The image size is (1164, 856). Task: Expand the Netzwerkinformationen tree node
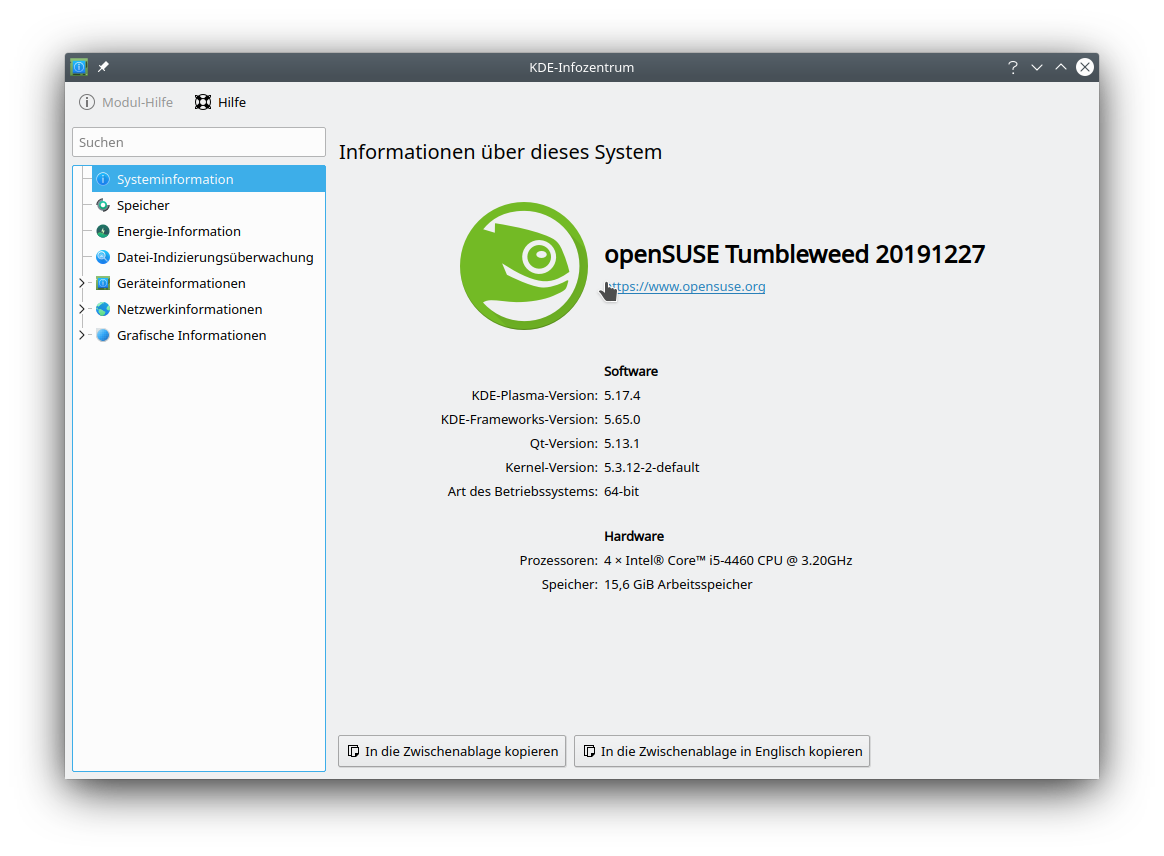pyautogui.click(x=82, y=309)
